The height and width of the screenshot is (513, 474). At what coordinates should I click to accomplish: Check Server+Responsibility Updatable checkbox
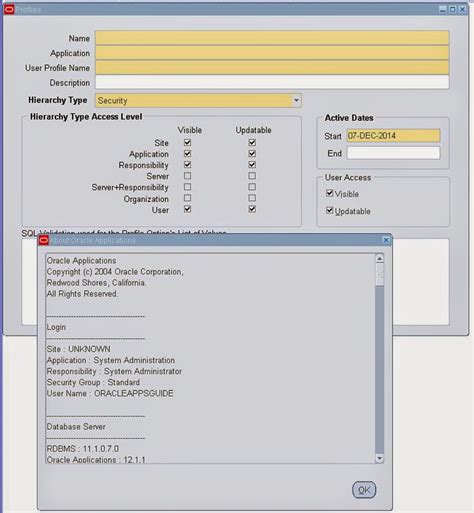click(252, 187)
